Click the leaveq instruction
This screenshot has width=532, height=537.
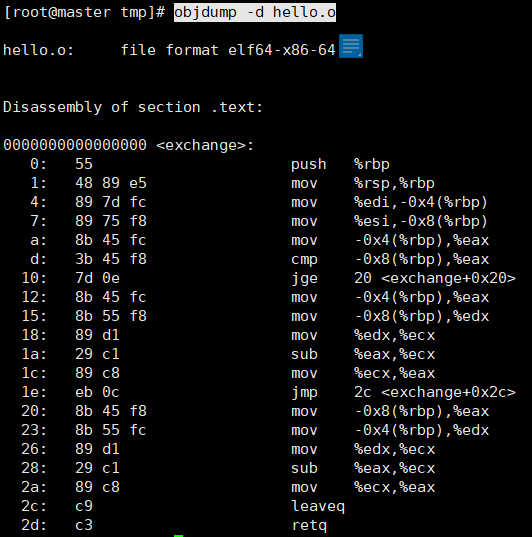(x=318, y=506)
